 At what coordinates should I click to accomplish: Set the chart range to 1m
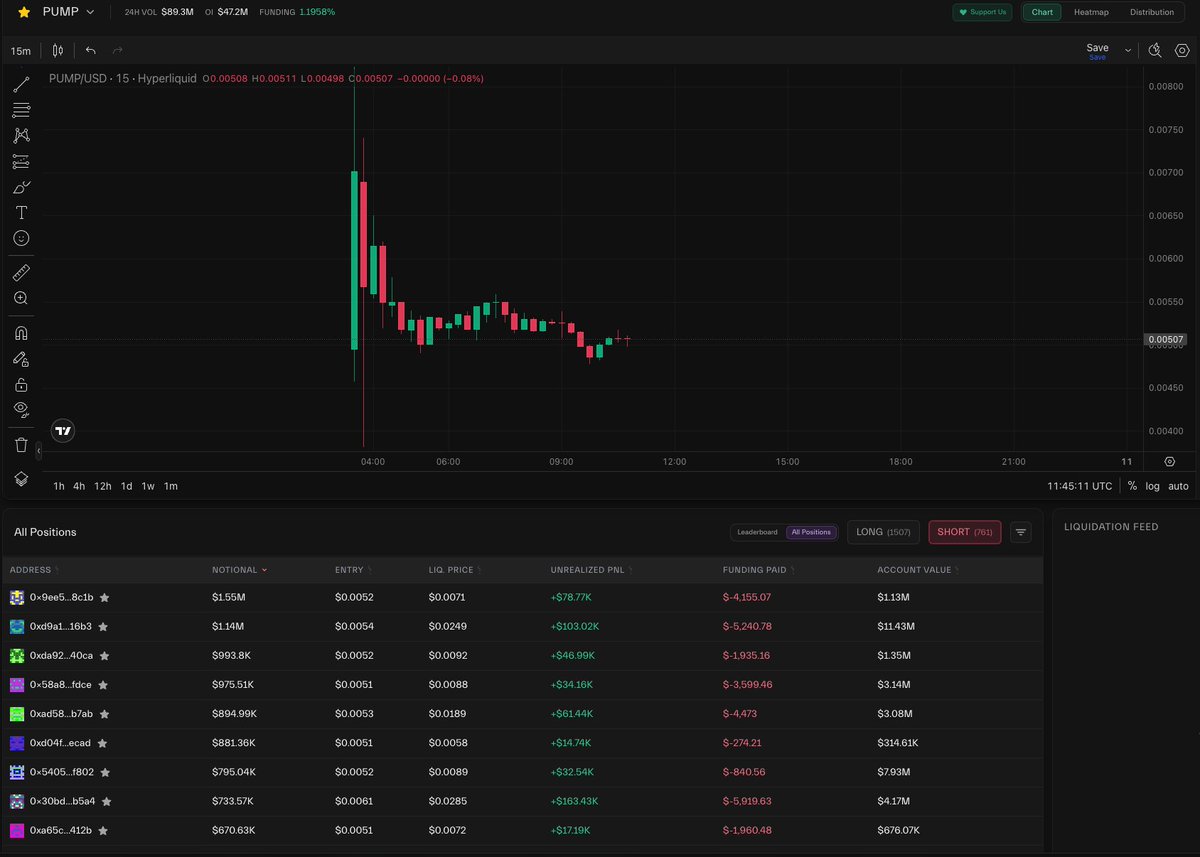coord(171,486)
